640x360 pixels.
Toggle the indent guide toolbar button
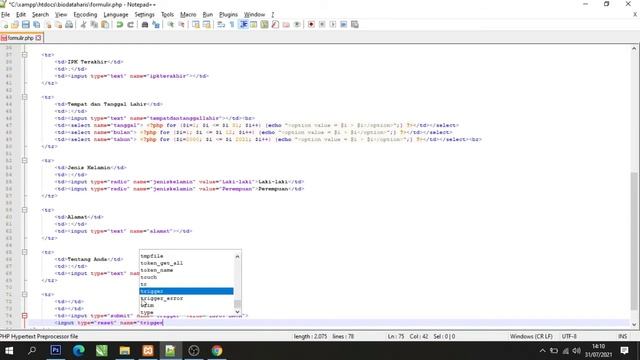[244, 25]
